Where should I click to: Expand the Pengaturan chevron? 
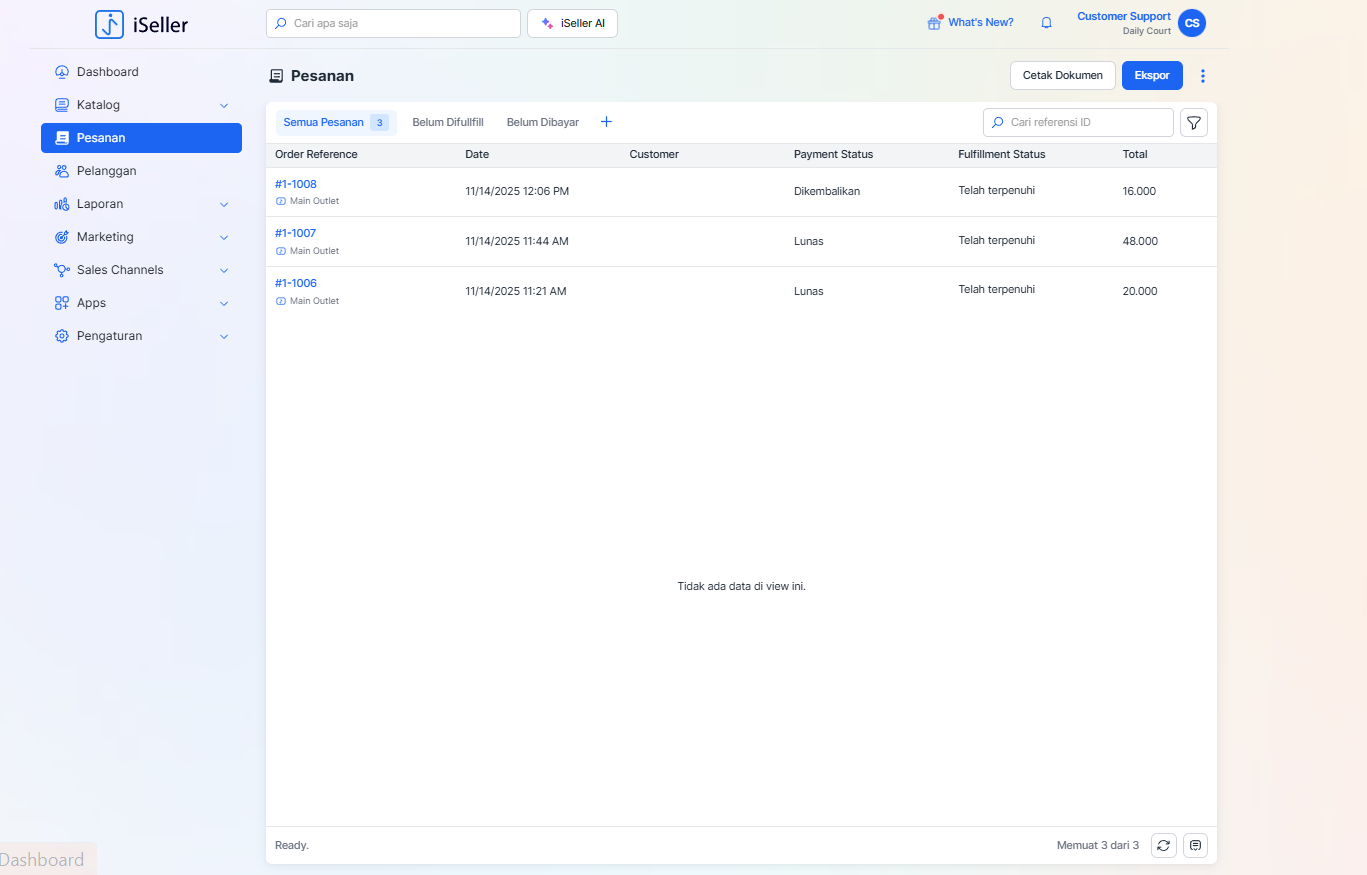224,336
